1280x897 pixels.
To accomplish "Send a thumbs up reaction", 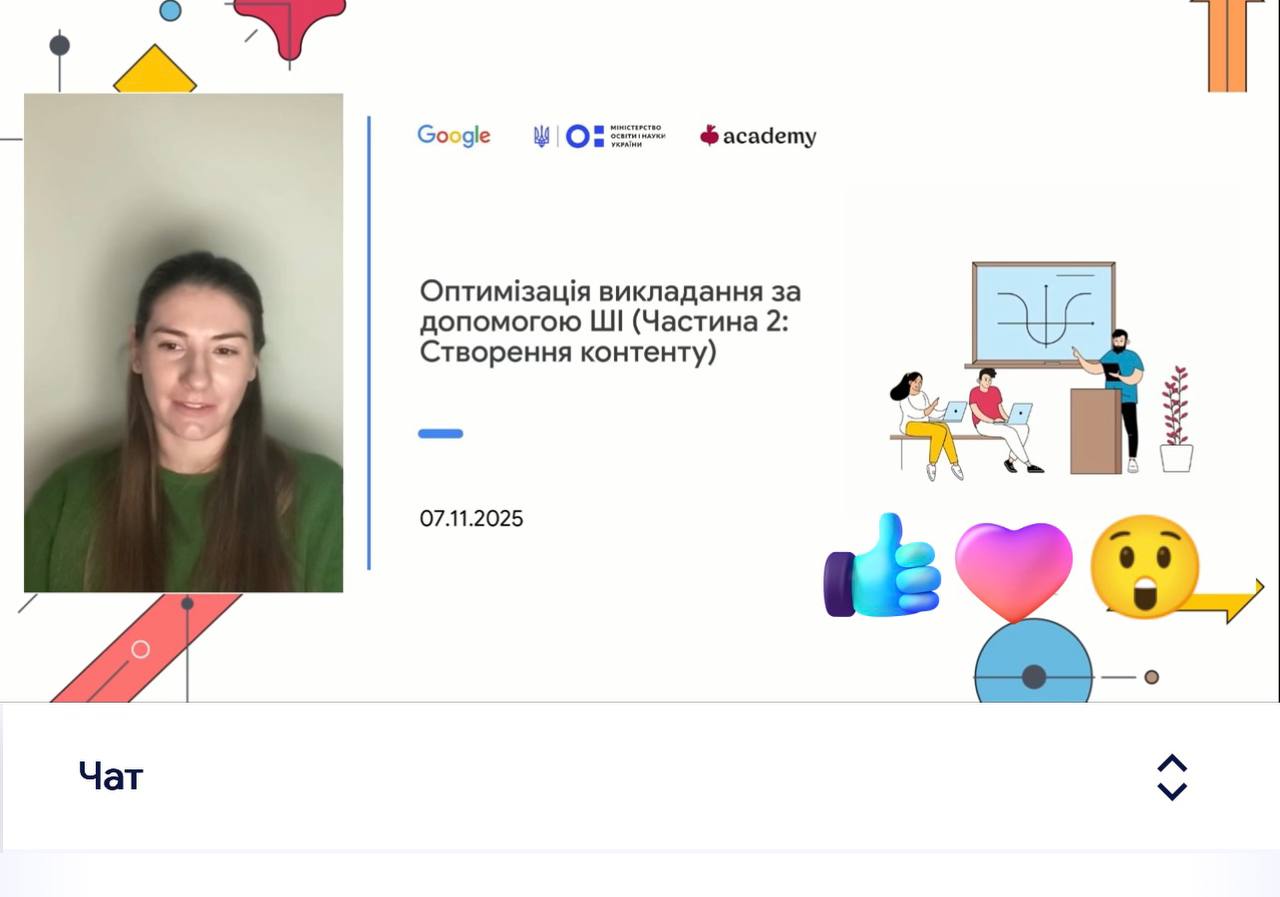I will click(882, 567).
